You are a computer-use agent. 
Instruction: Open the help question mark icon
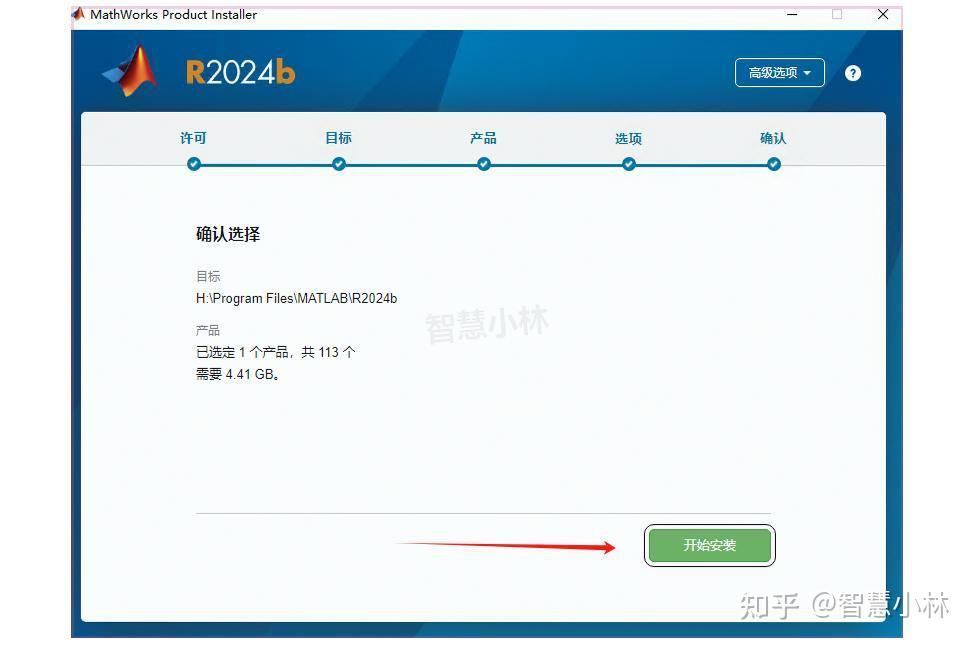pyautogui.click(x=852, y=72)
